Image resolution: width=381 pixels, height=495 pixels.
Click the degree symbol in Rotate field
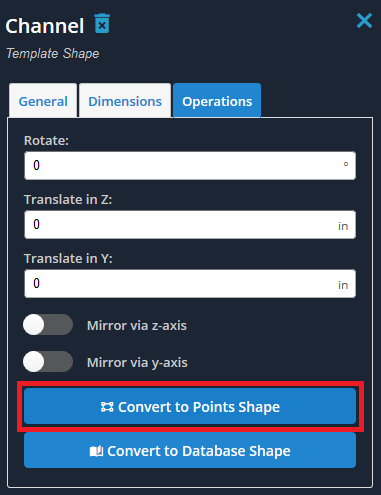pos(346,164)
